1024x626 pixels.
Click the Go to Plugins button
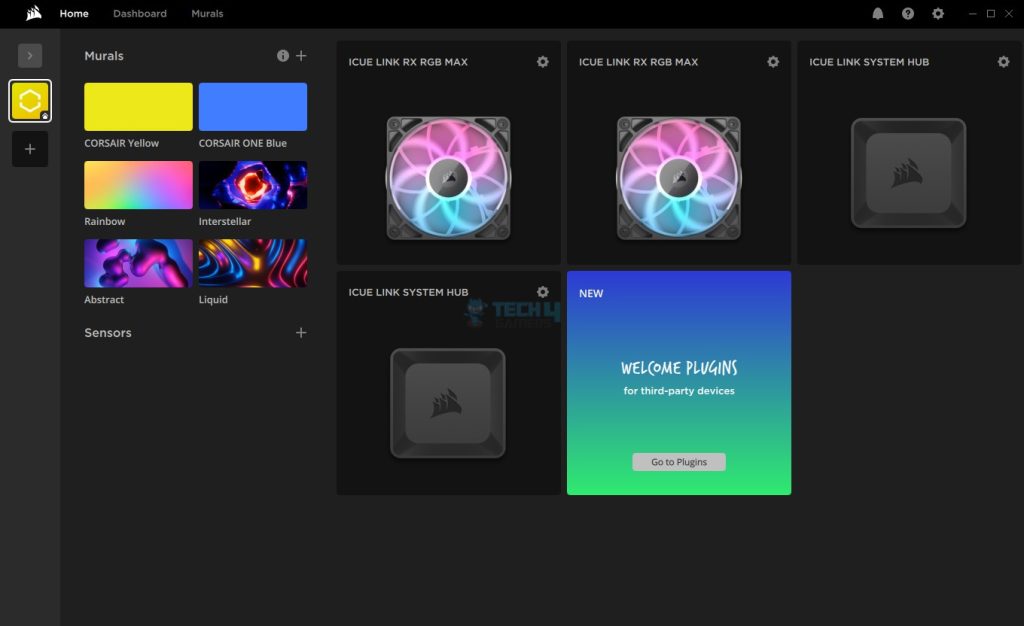click(679, 462)
